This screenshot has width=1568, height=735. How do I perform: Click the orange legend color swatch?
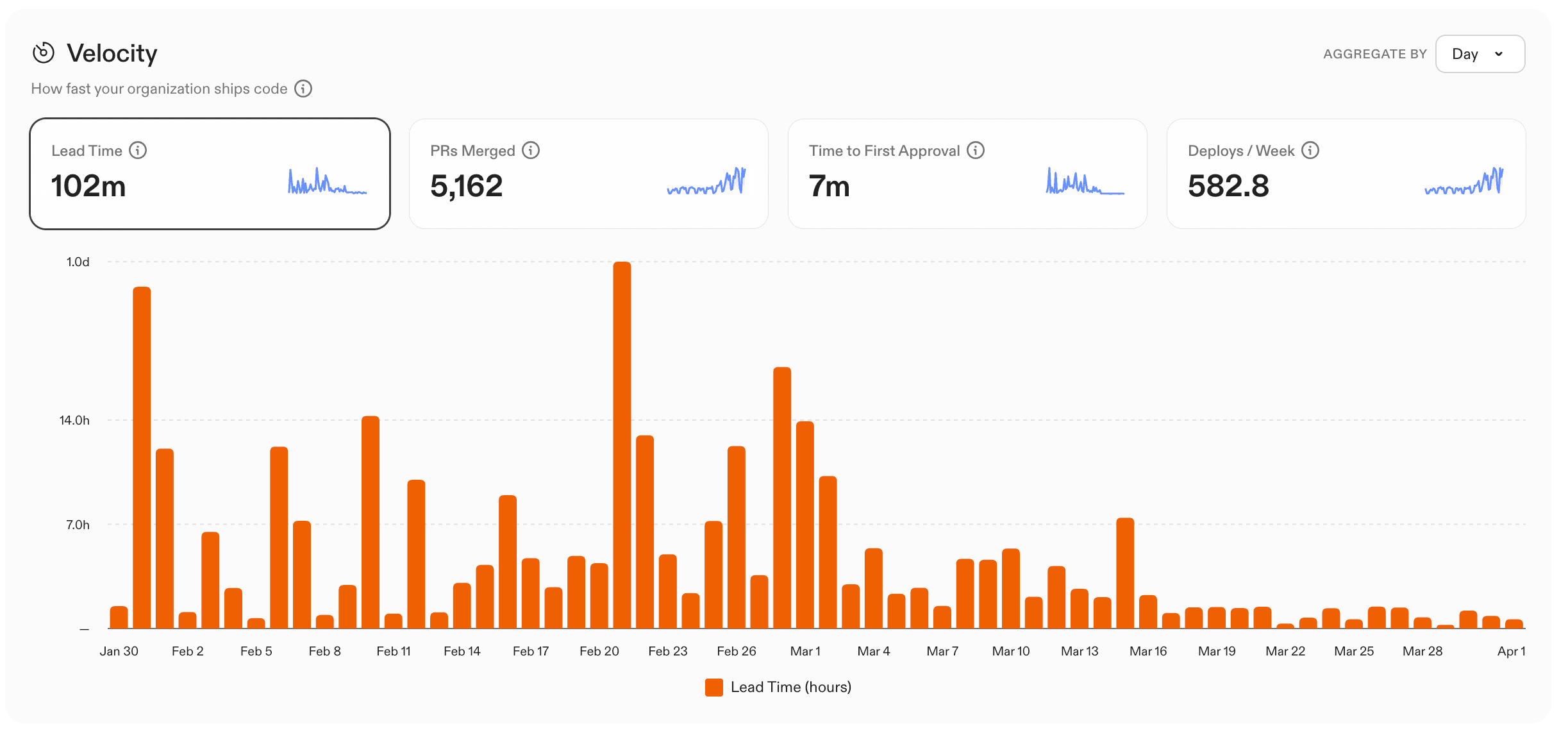(x=713, y=686)
